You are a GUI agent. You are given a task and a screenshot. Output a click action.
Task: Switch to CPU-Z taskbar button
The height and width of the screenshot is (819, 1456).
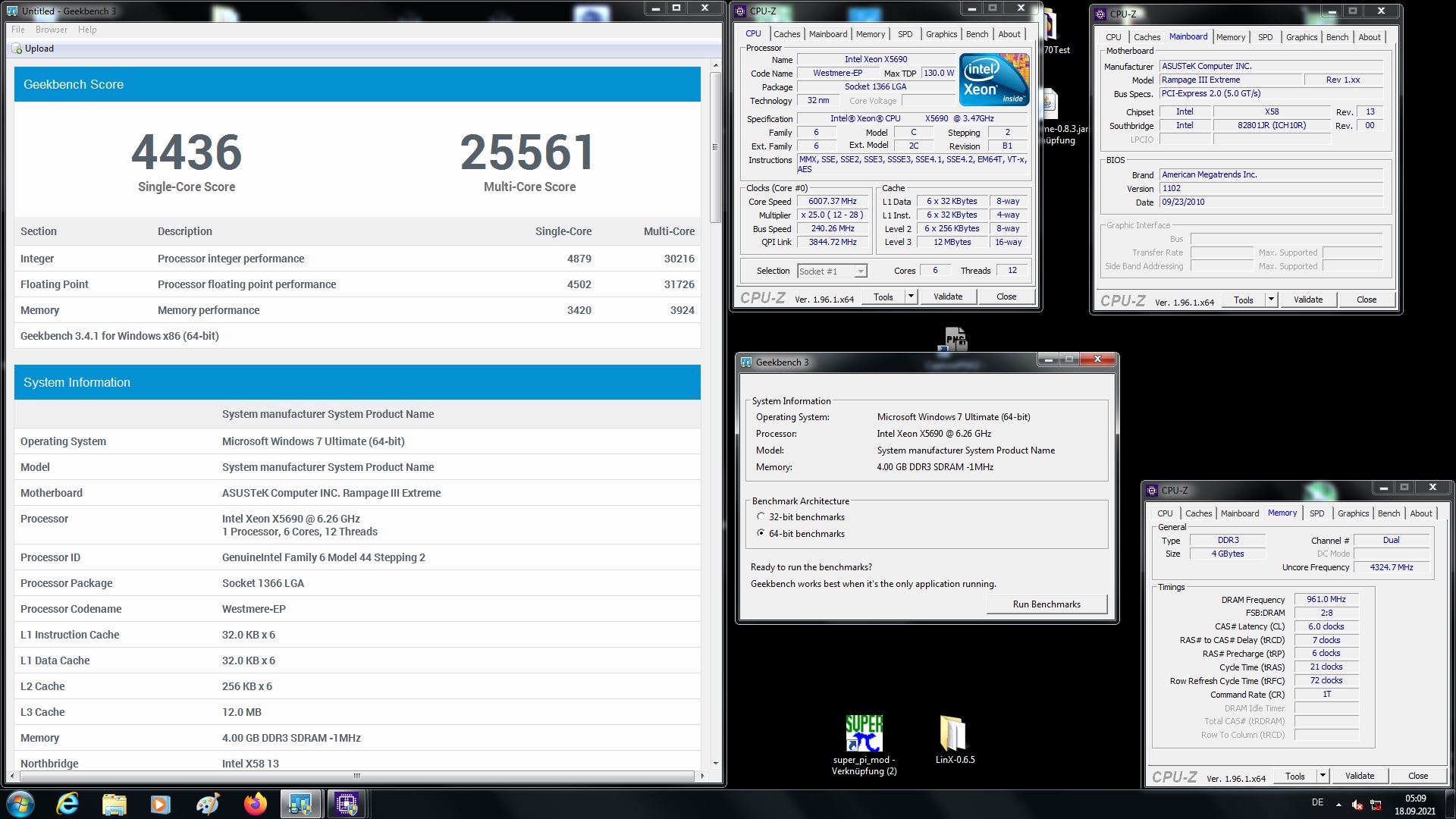(x=347, y=804)
